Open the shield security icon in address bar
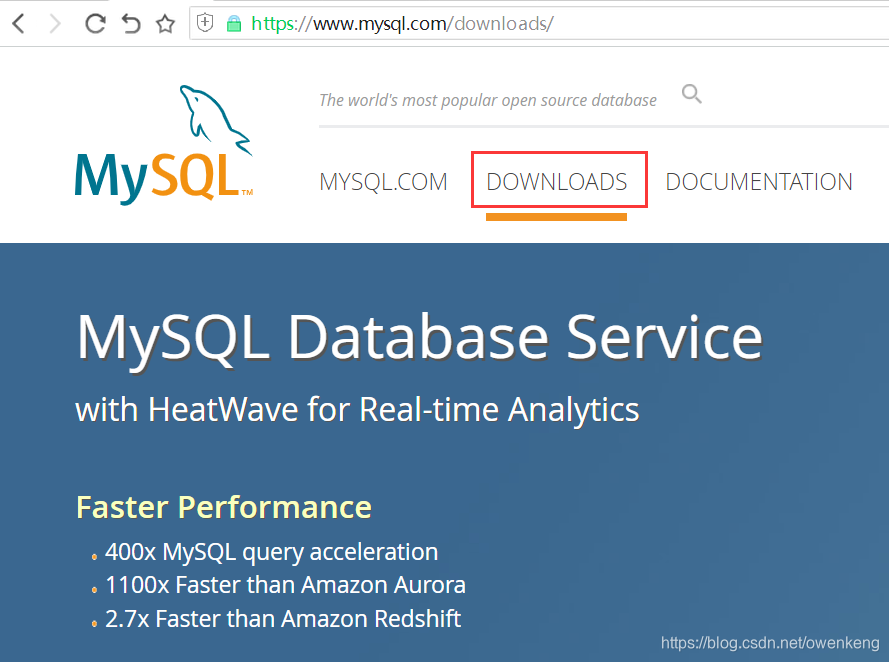Viewport: 889px width, 662px height. 205,23
